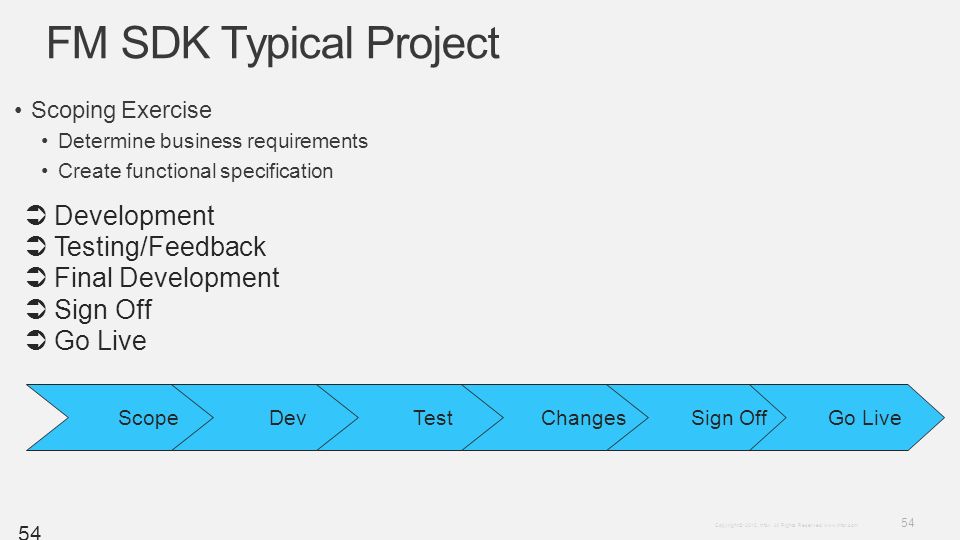Click the copyright footer text

(x=786, y=525)
